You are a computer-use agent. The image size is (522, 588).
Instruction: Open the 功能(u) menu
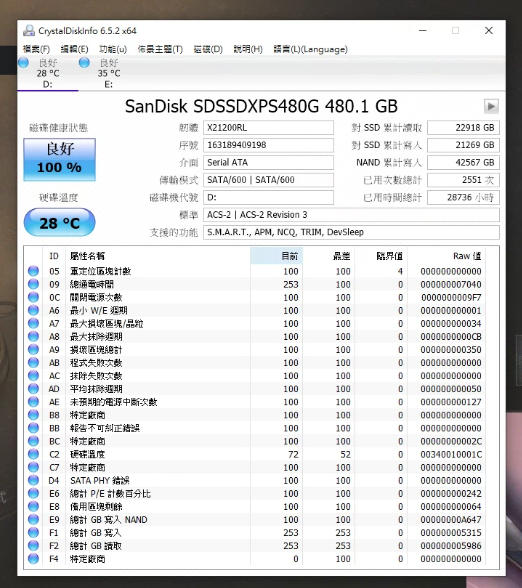point(113,49)
